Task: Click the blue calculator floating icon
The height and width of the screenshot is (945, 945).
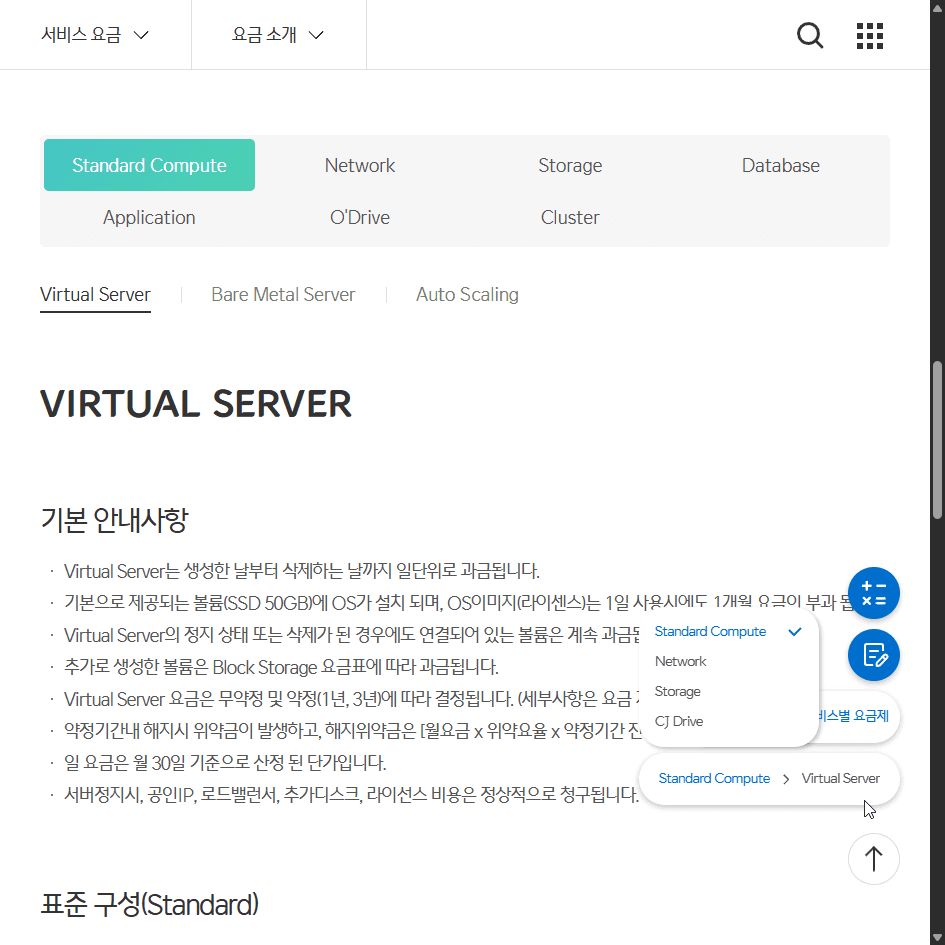Action: pyautogui.click(x=873, y=593)
